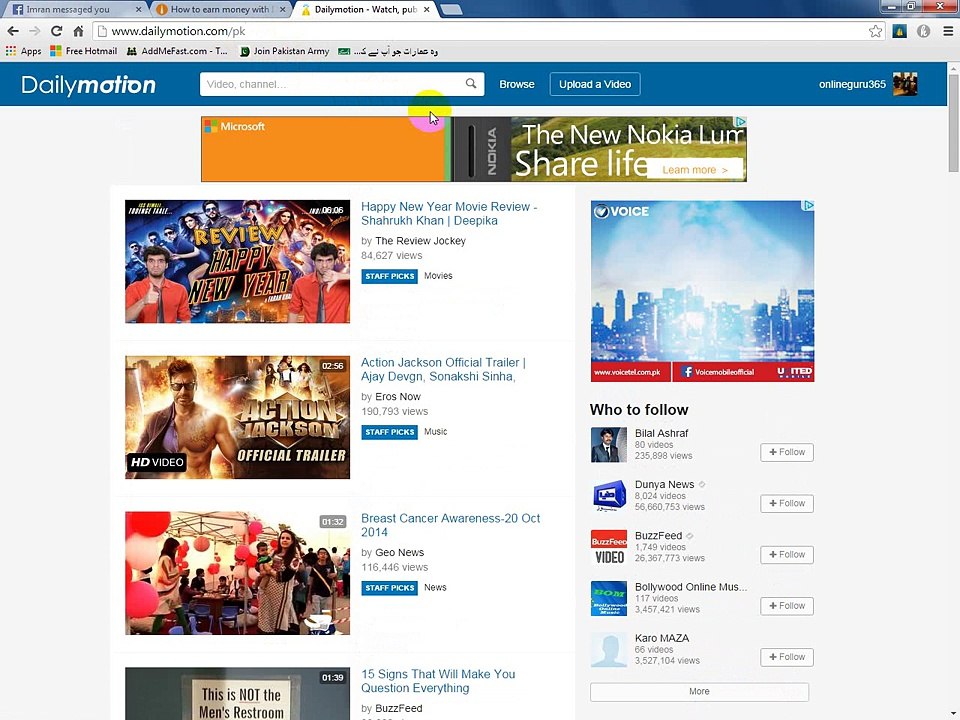This screenshot has width=960, height=720.
Task: Open the Movies category link
Action: click(438, 276)
